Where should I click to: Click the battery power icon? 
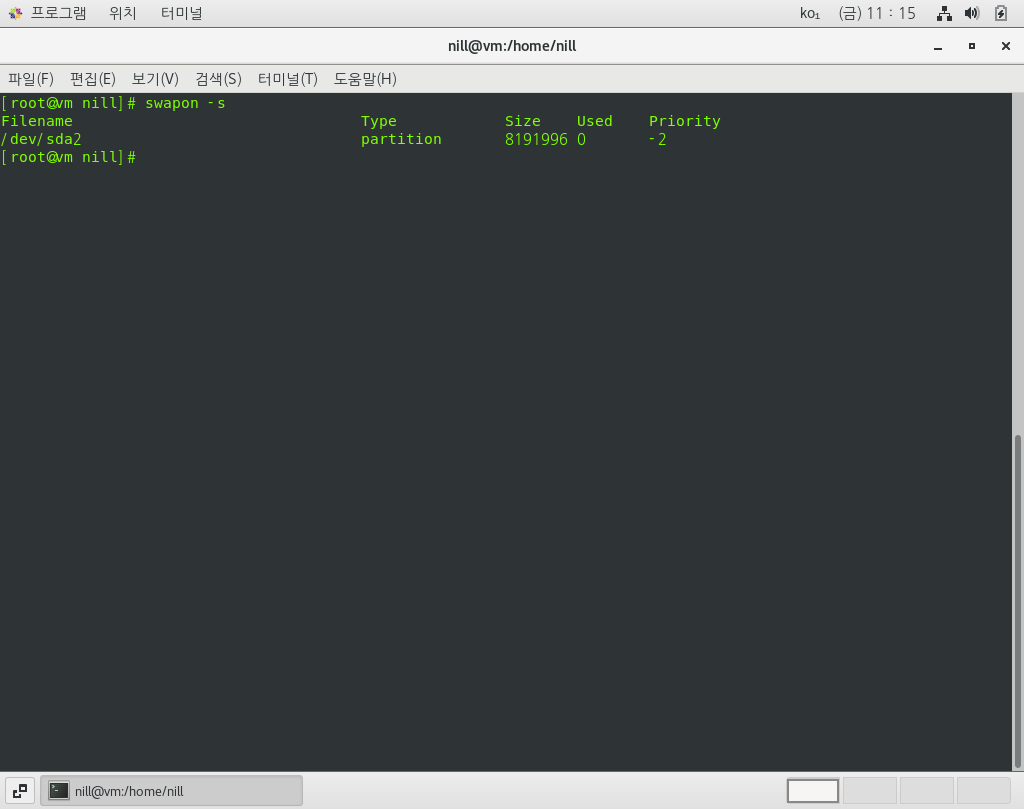pos(1000,13)
